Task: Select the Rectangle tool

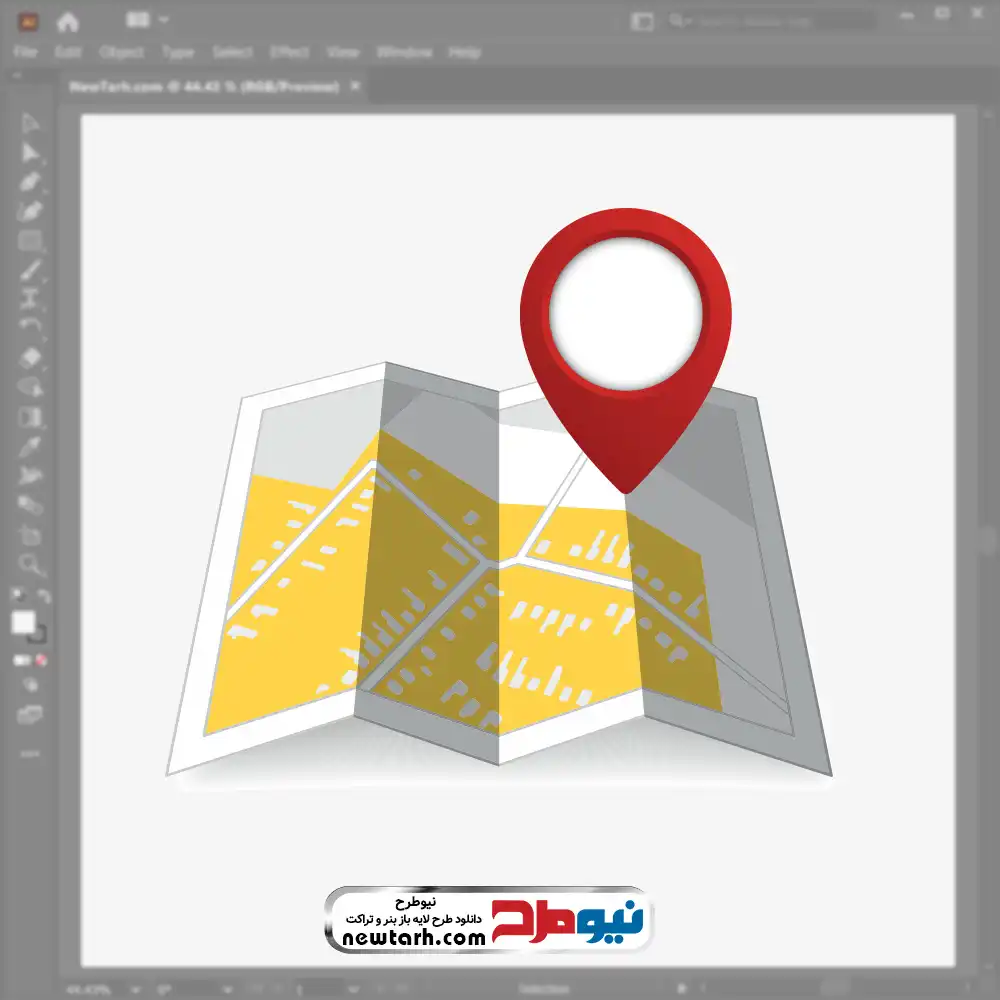Action: tap(31, 241)
